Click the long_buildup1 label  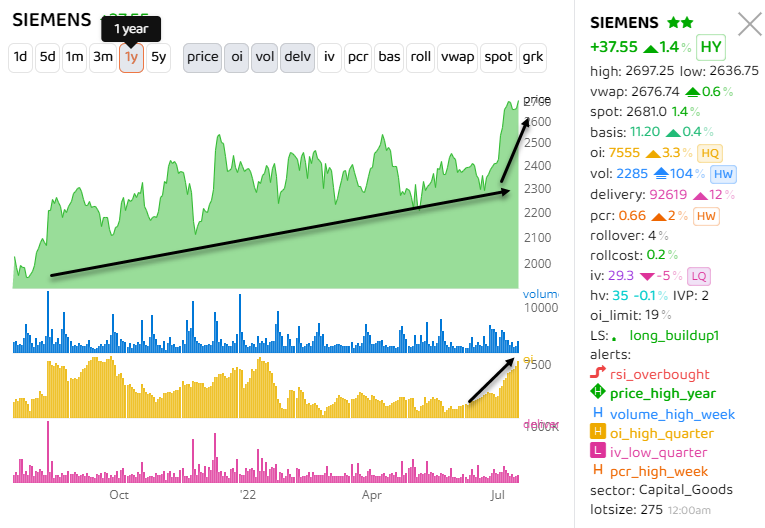pyautogui.click(x=674, y=336)
